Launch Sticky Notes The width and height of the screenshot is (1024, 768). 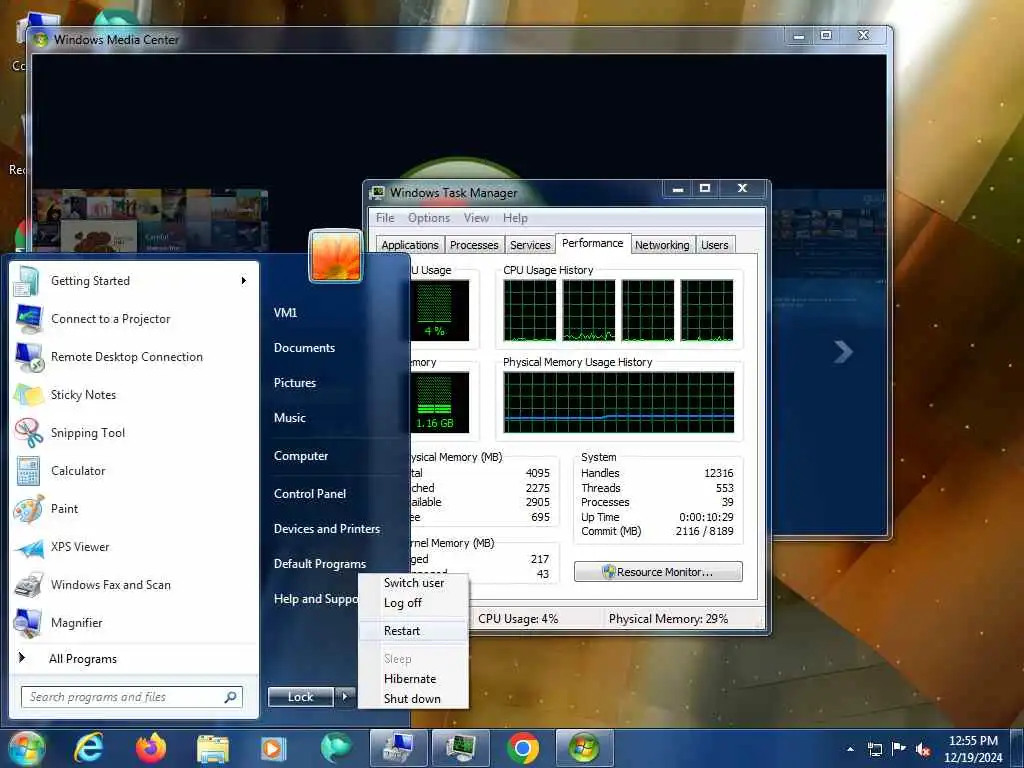point(133,394)
